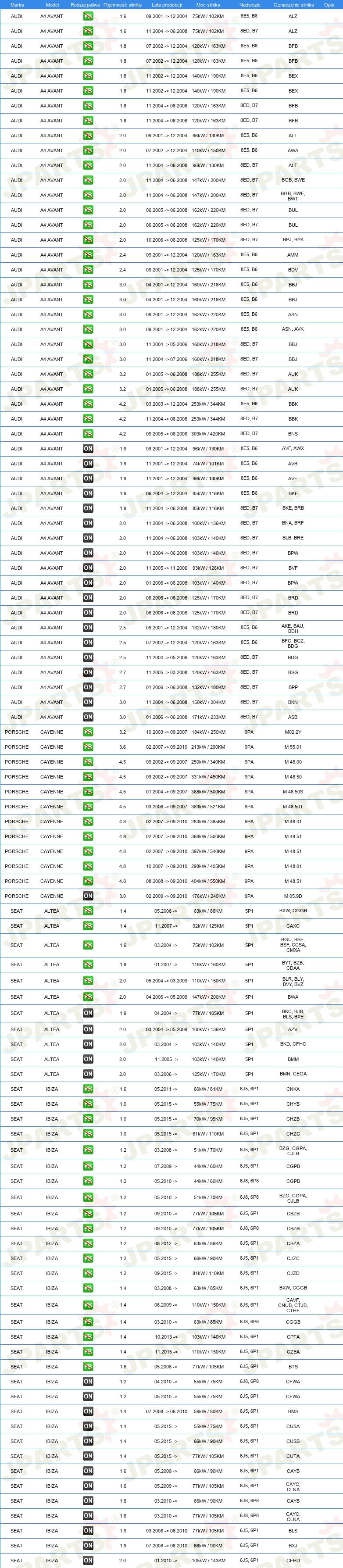
Task: Select the power cell '309kW / 420KM'
Action: tap(208, 434)
